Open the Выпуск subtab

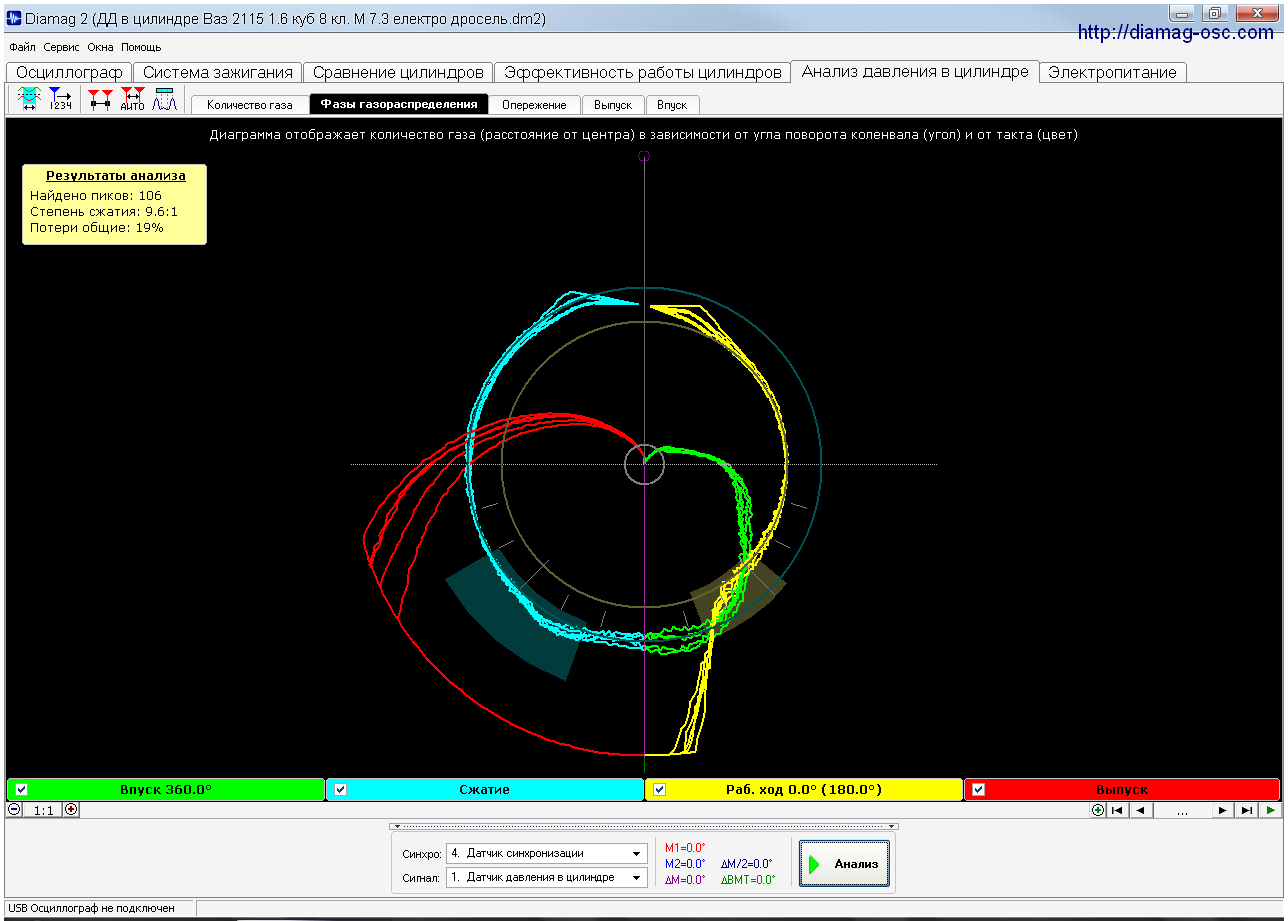tap(613, 105)
